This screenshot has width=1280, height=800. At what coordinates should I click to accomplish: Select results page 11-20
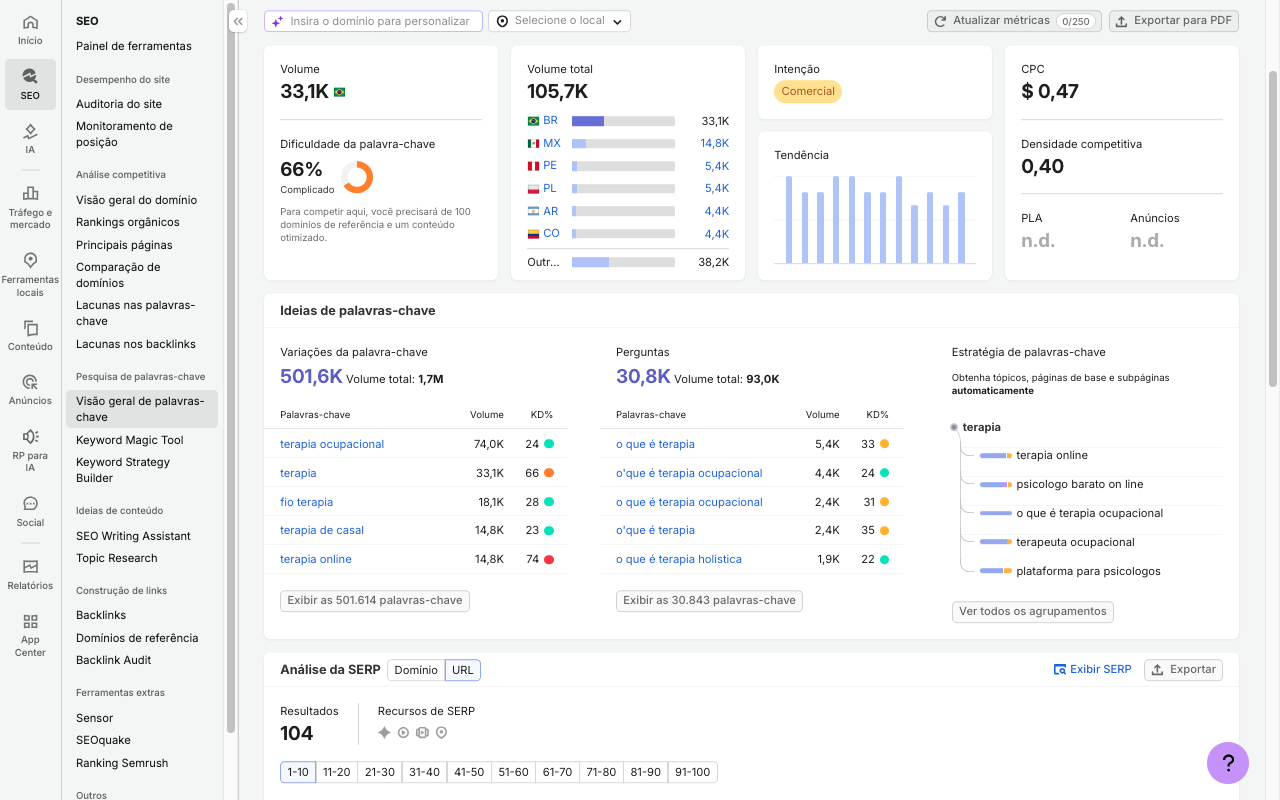[337, 772]
